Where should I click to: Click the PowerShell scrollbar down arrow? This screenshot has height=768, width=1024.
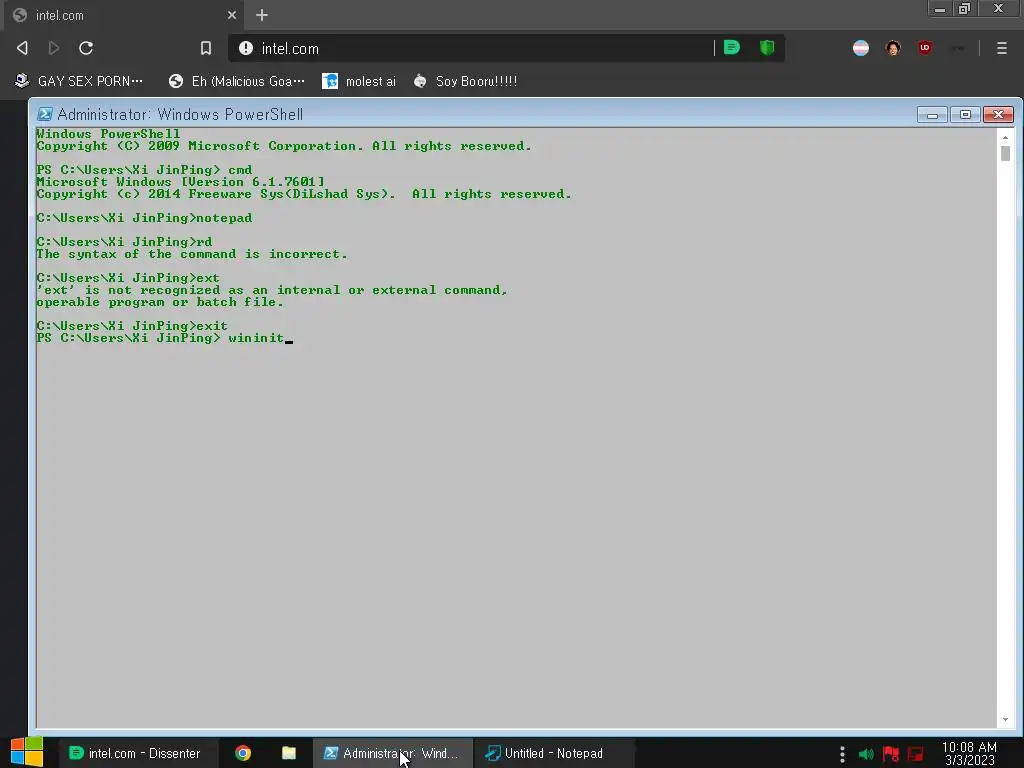tap(1005, 720)
